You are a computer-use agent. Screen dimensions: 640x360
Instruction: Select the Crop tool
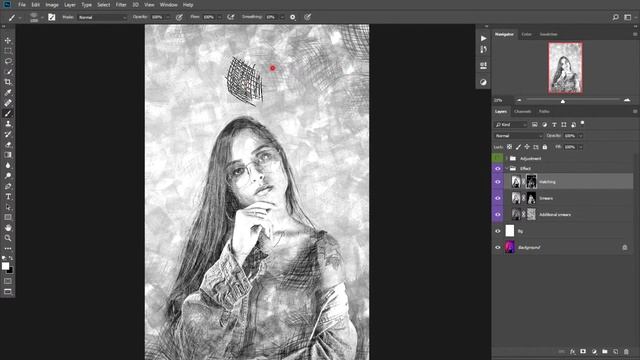(x=8, y=82)
